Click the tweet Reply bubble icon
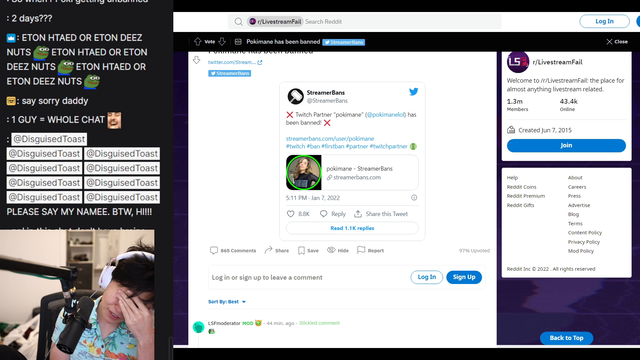This screenshot has height=360, width=640. coord(323,213)
